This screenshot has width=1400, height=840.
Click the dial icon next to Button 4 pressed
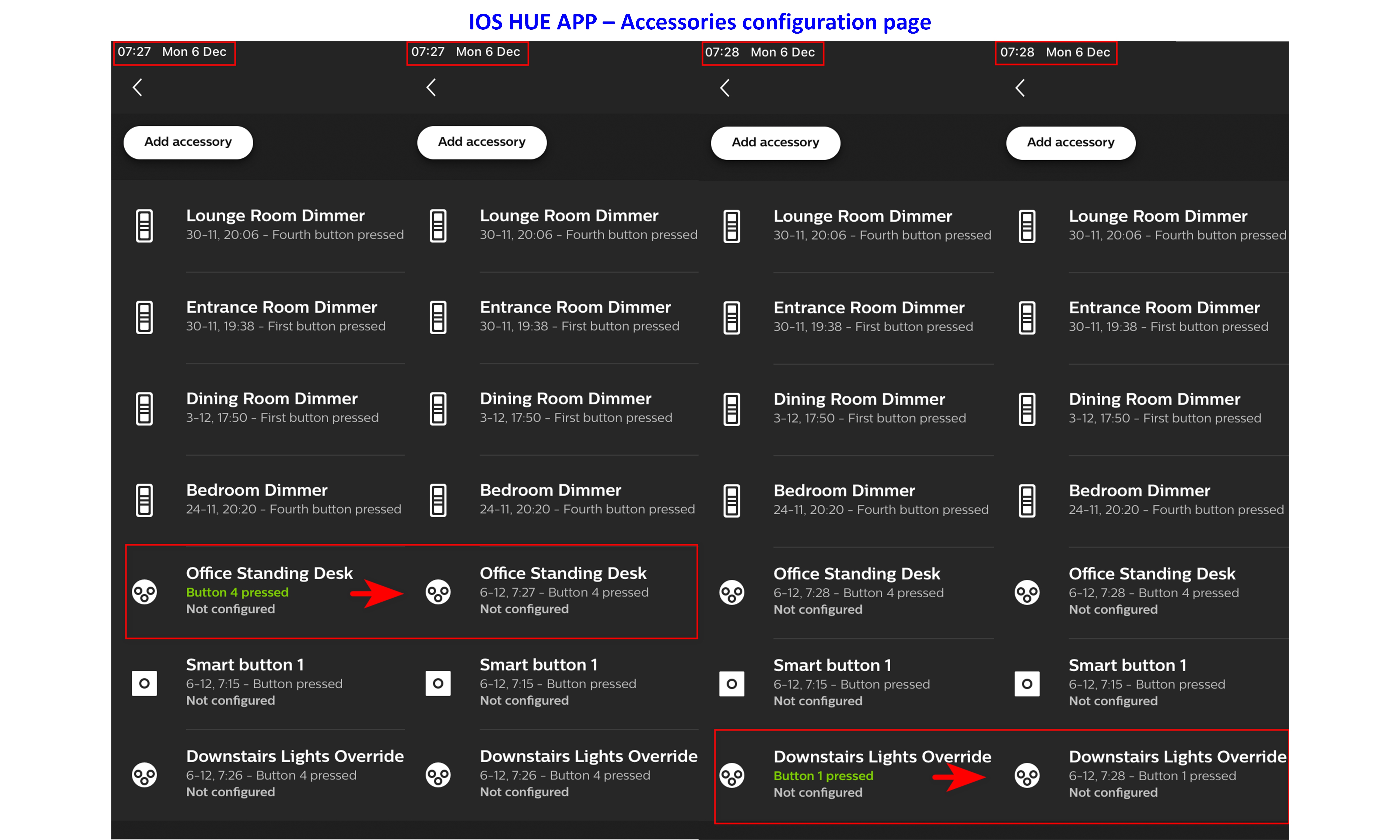(x=144, y=593)
